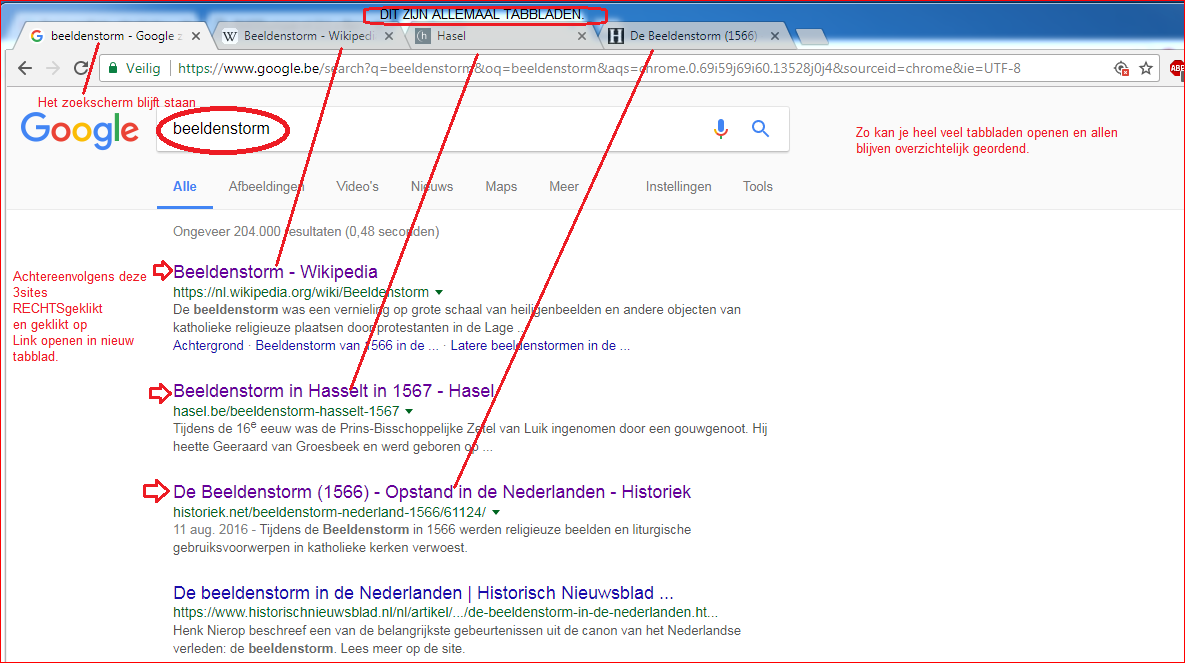Viewport: 1185px width, 663px height.
Task: Switch to the Nieuws search tab
Action: 431,187
